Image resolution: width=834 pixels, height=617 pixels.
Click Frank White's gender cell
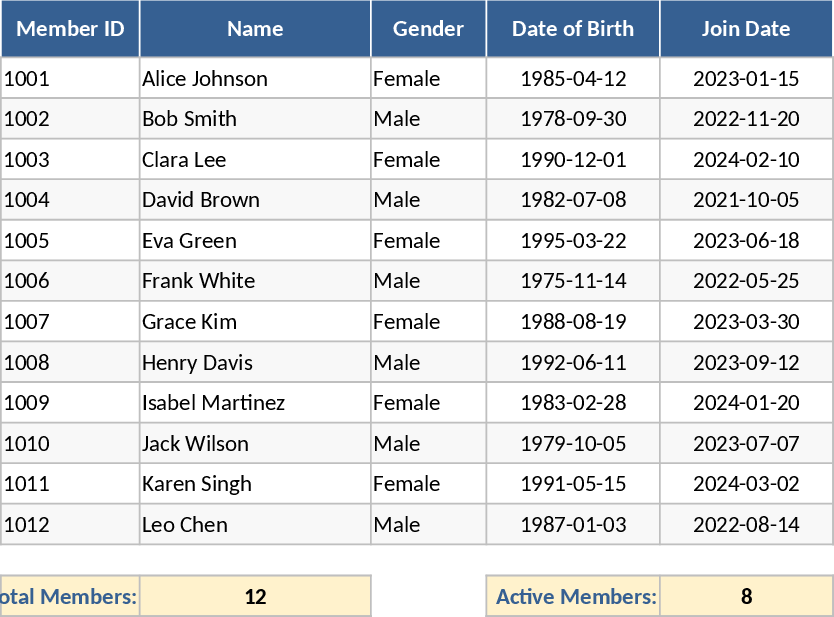coord(428,281)
